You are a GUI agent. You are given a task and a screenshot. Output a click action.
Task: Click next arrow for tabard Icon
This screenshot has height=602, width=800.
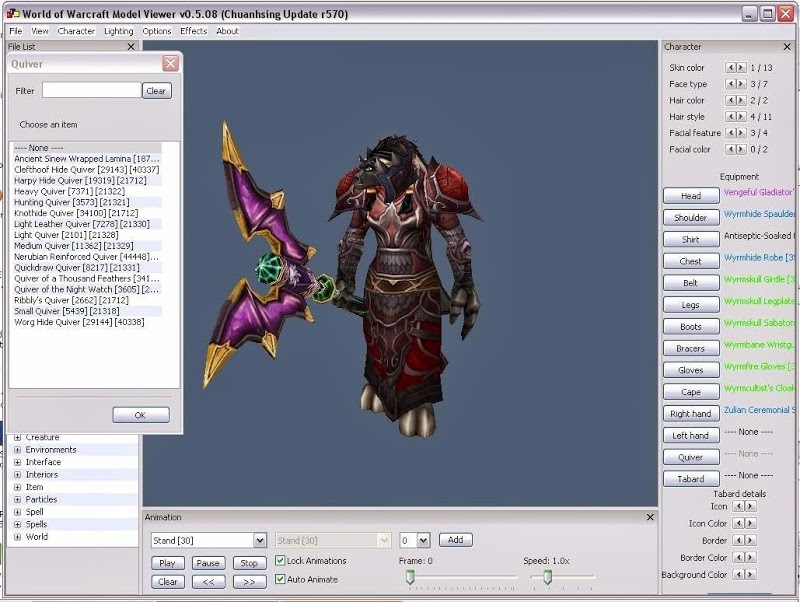(750, 506)
